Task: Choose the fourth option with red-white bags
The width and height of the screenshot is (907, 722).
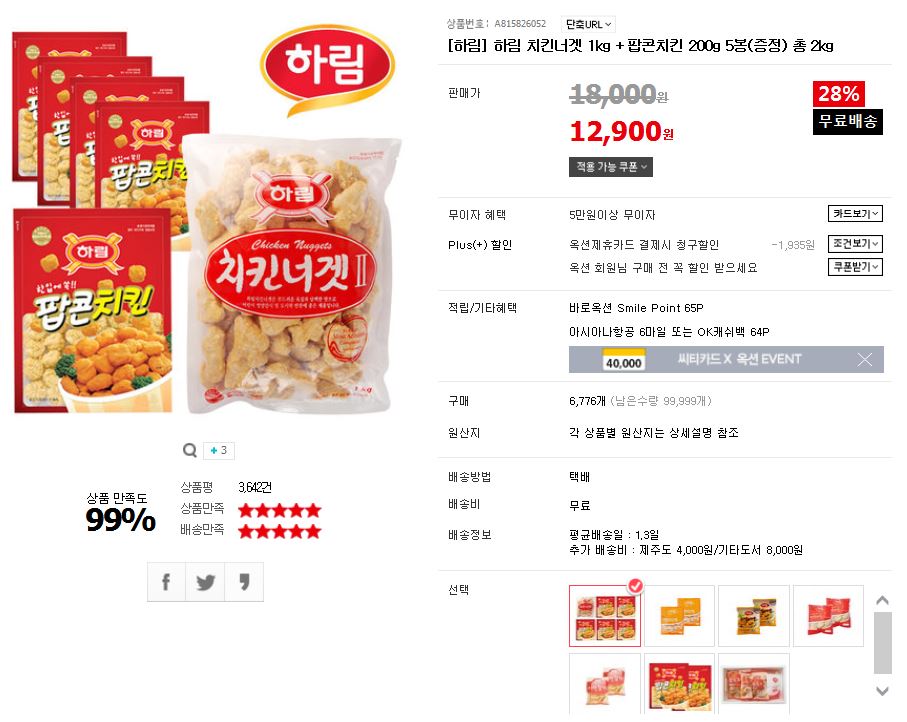Action: point(828,616)
